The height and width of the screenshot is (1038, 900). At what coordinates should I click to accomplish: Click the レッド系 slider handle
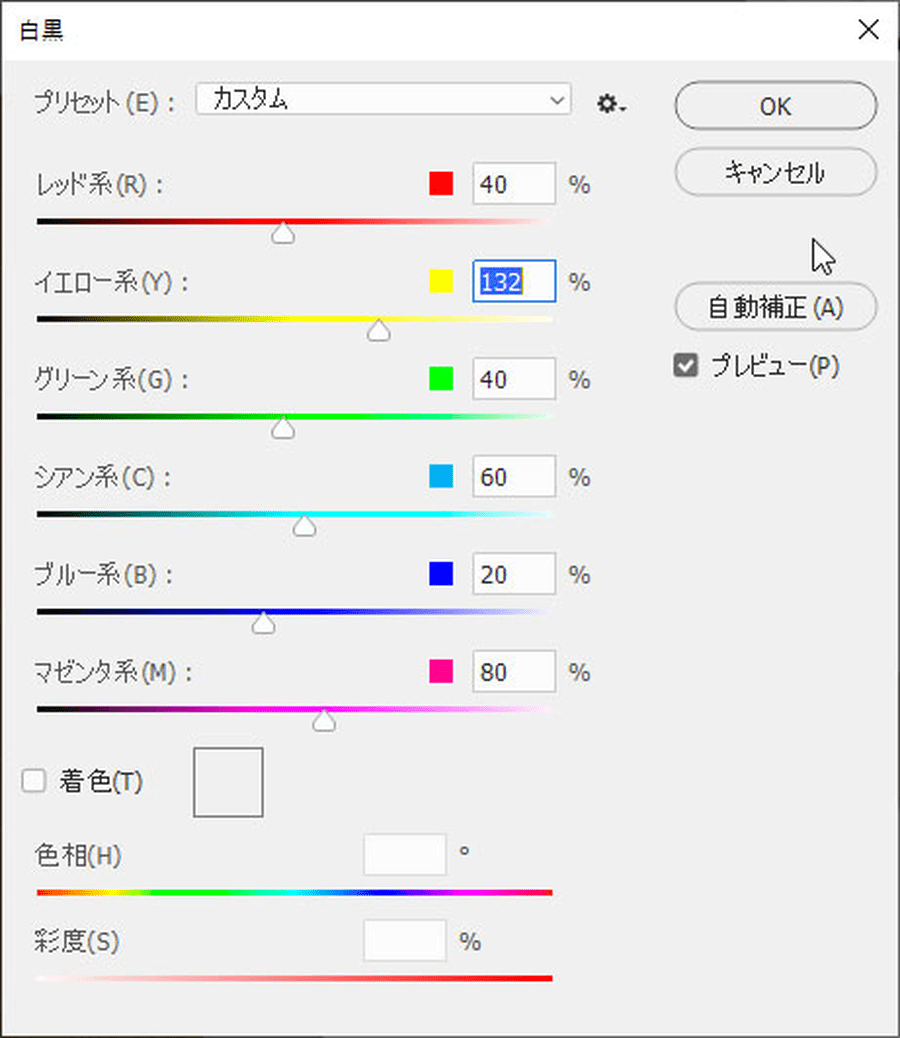[x=284, y=234]
